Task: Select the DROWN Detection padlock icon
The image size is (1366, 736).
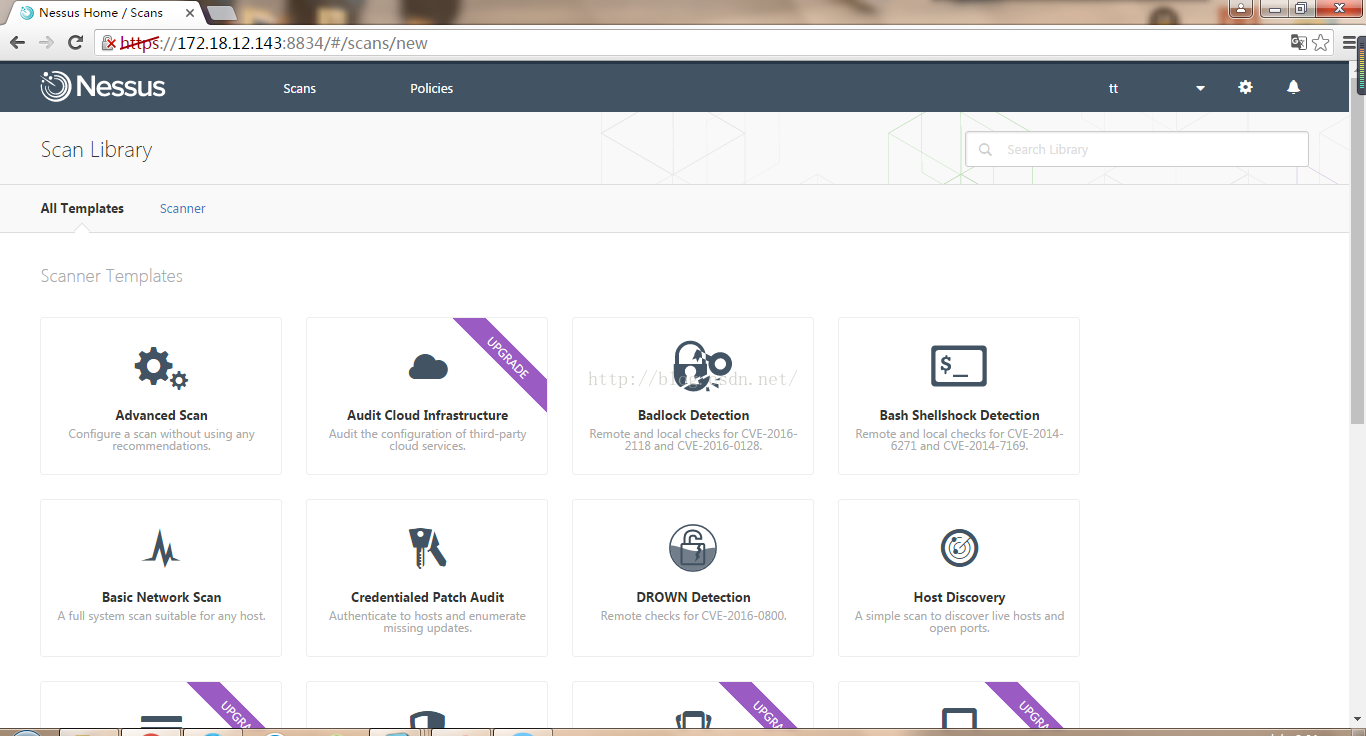Action: 693,548
